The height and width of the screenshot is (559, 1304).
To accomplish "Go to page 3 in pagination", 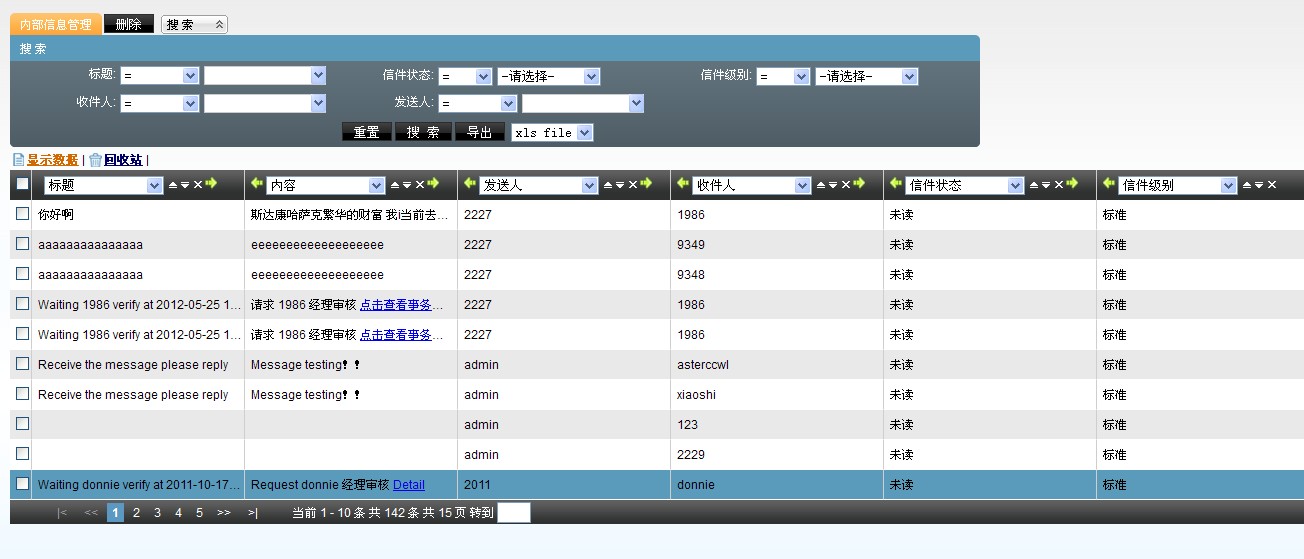I will (x=157, y=513).
